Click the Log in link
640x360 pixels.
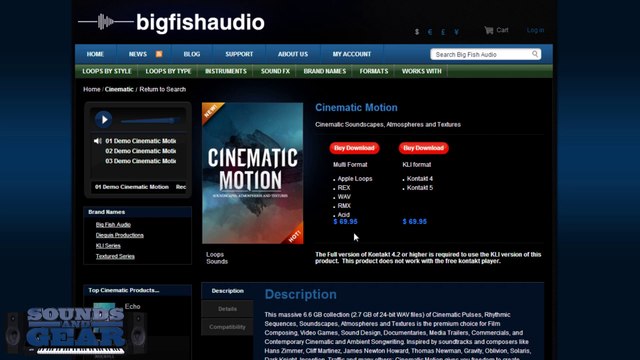coord(535,30)
